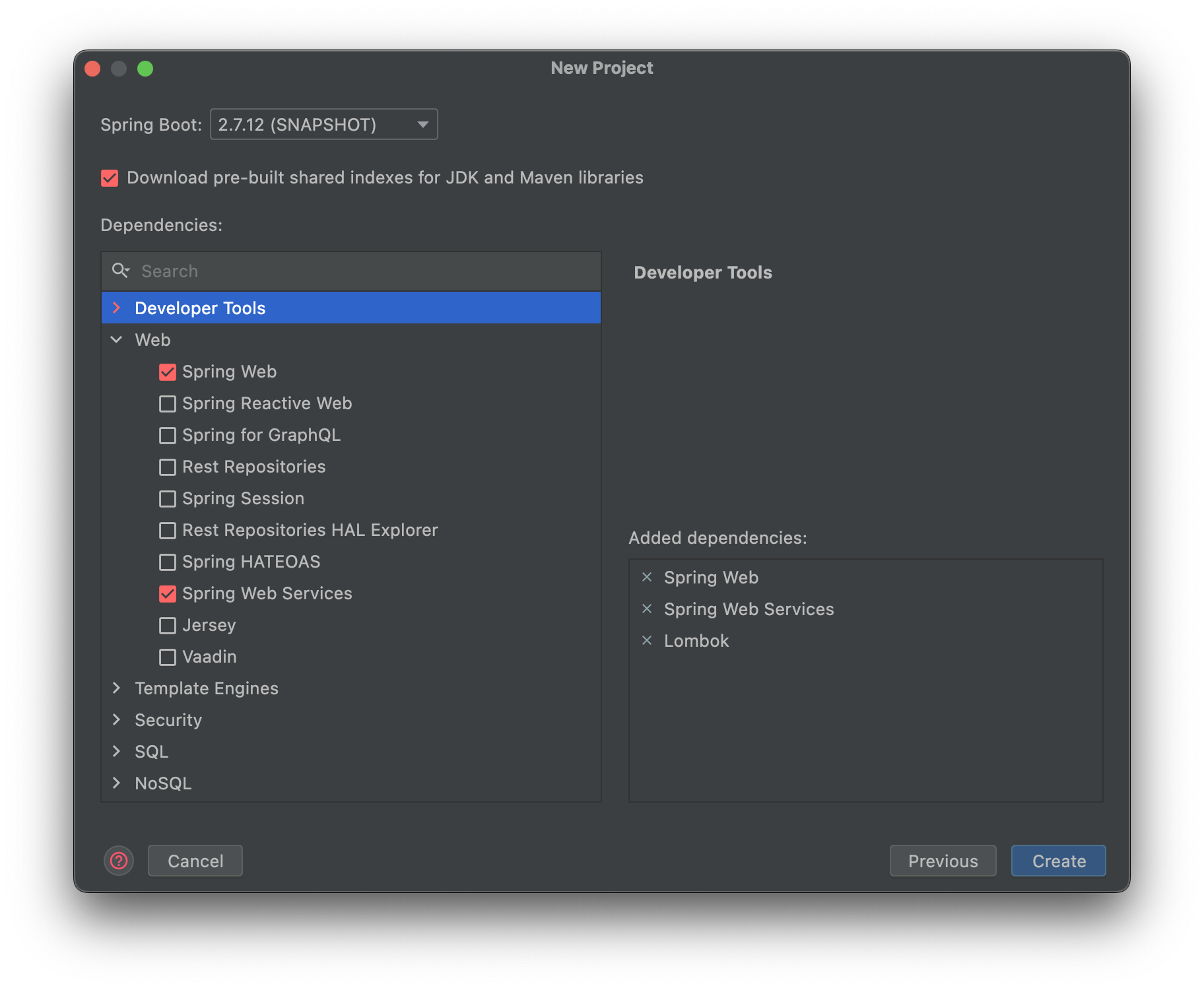
Task: Enable the Rest Repositories checkbox
Action: coord(168,467)
